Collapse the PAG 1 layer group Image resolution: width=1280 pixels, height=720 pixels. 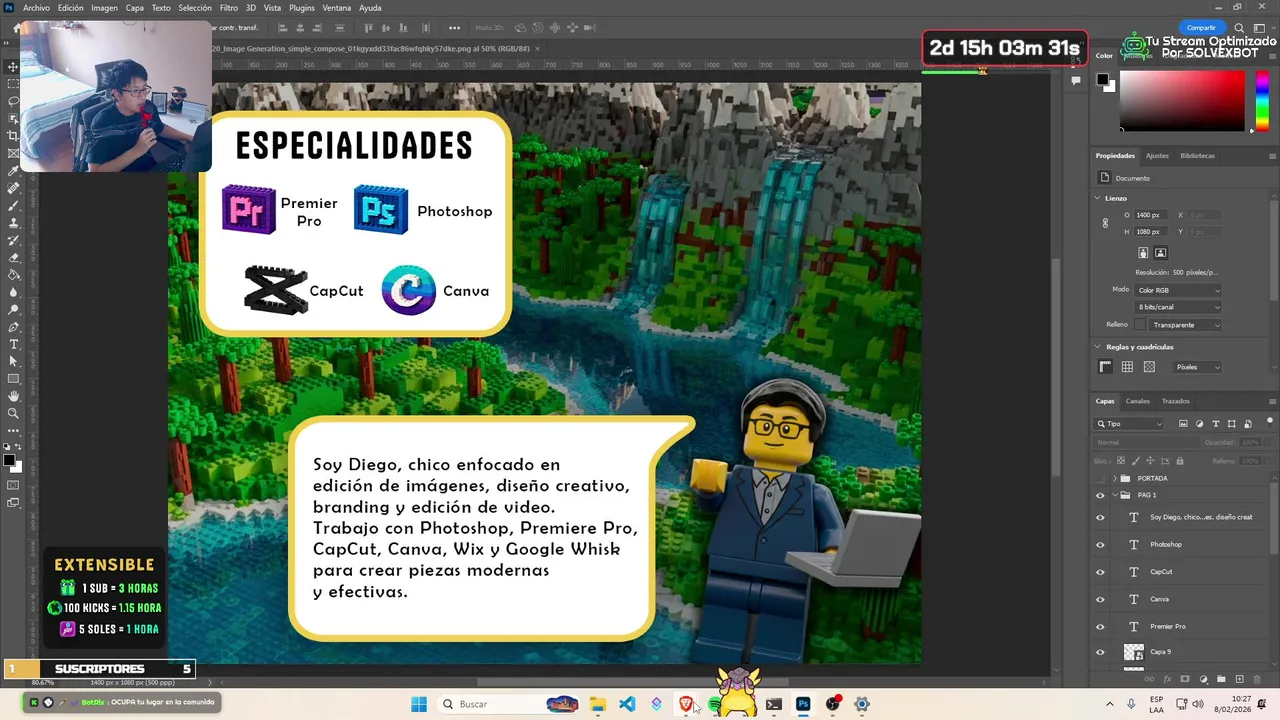1114,495
